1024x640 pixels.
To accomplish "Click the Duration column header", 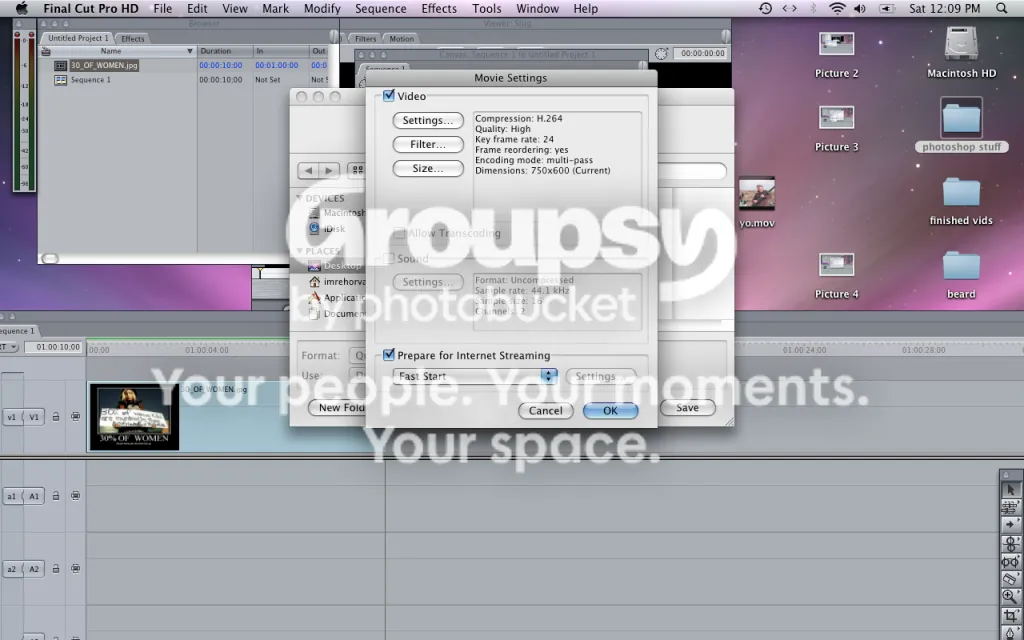I will point(225,51).
